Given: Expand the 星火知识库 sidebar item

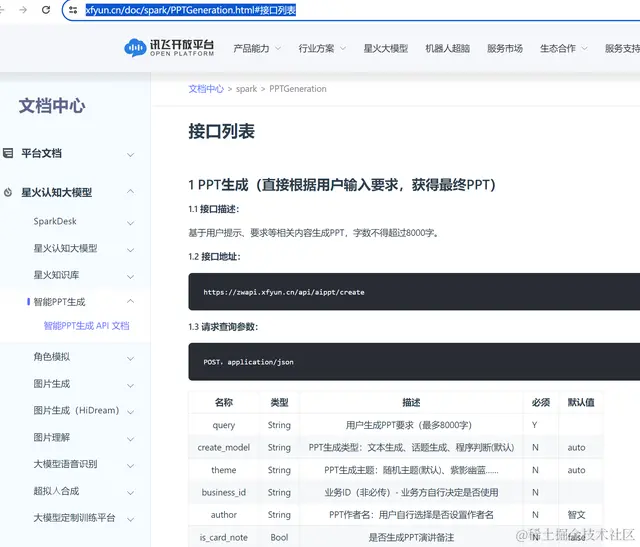Looking at the screenshot, I should [x=130, y=276].
